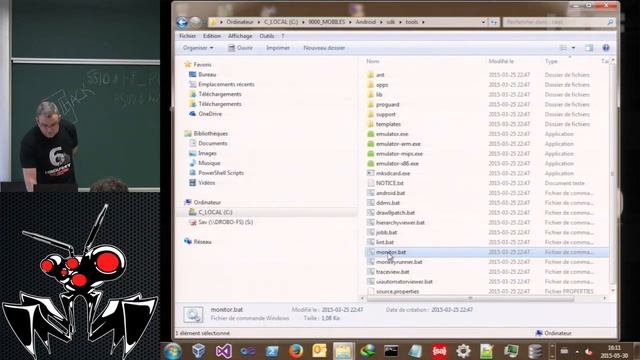Sort by the Type column header
Viewport: 640px width, 360px height.
(x=551, y=61)
